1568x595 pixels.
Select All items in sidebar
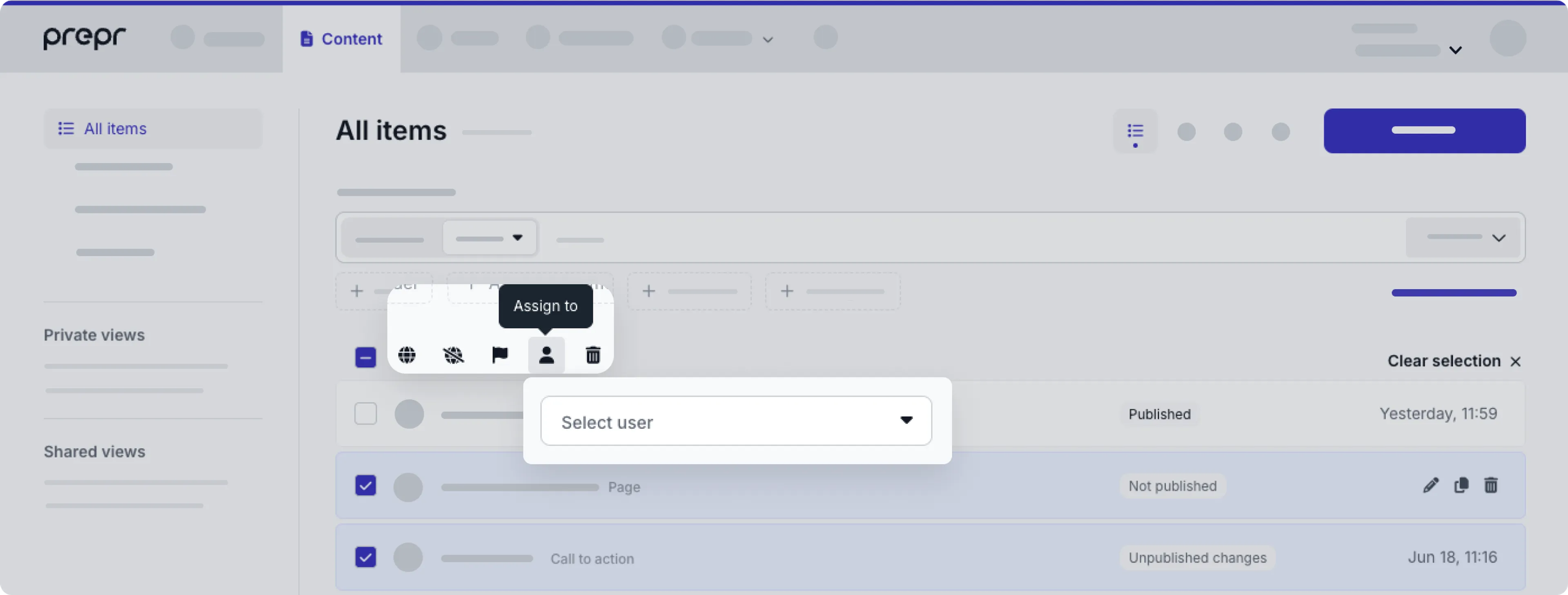click(x=153, y=129)
